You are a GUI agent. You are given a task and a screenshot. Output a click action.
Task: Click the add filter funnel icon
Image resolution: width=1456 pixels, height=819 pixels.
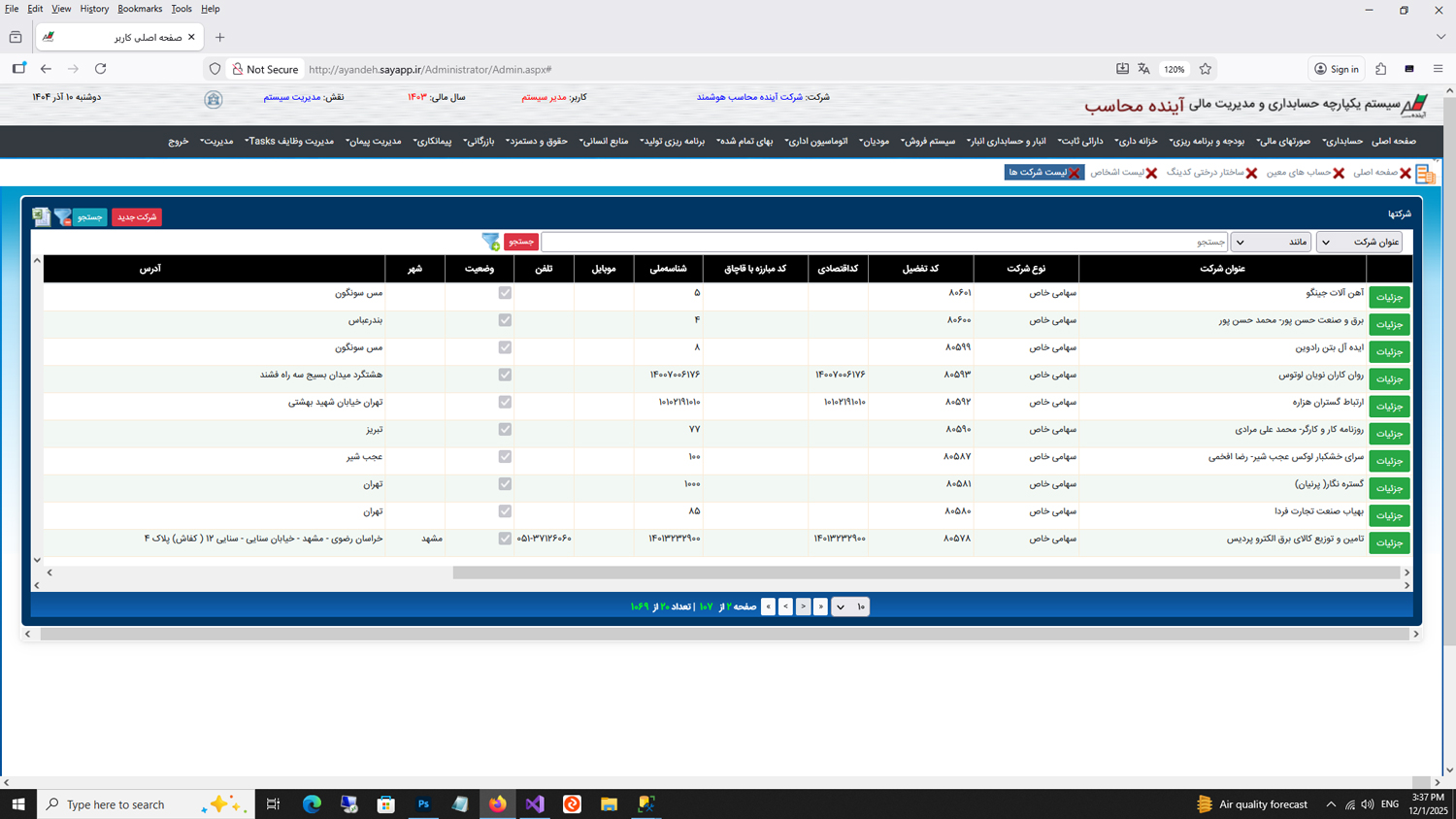(x=490, y=242)
